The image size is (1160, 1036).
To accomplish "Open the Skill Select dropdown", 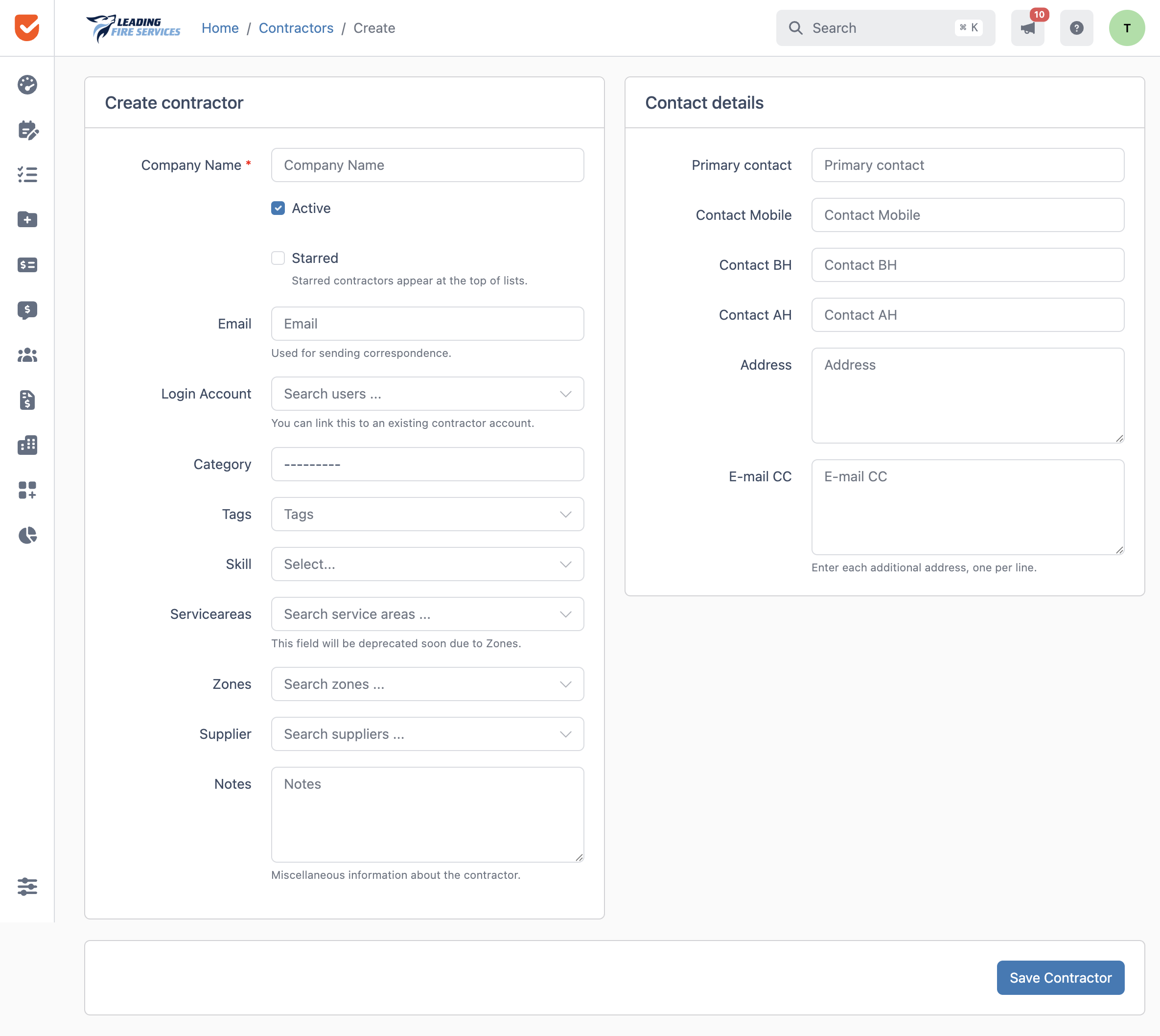I will click(x=427, y=565).
